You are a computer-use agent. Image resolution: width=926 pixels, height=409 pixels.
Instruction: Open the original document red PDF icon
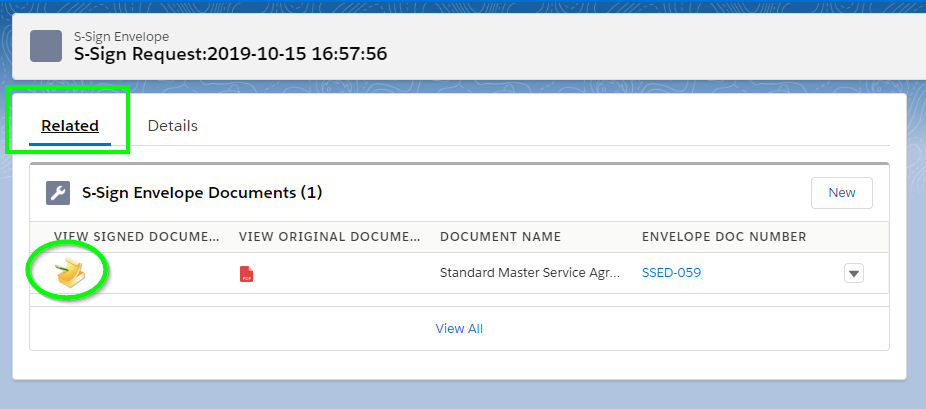point(246,274)
